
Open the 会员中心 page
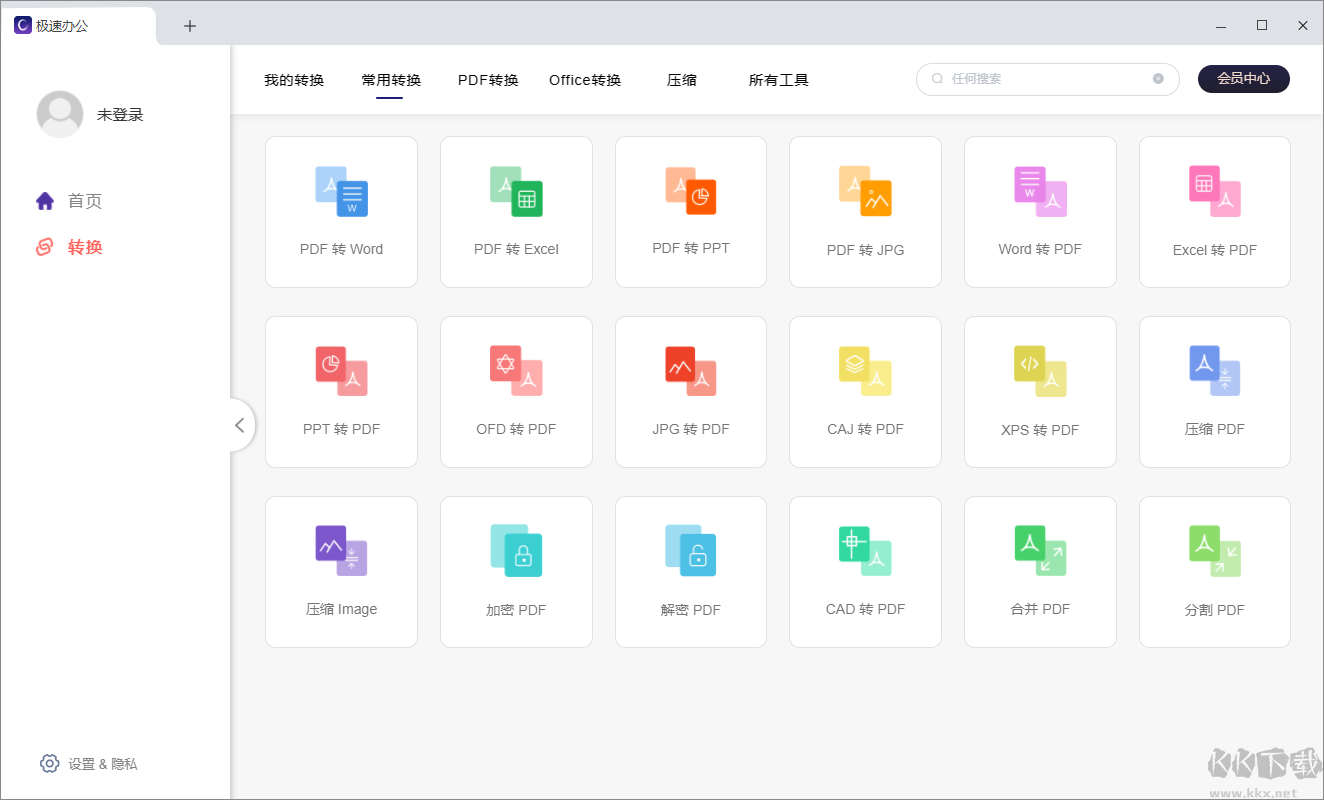coord(1243,78)
